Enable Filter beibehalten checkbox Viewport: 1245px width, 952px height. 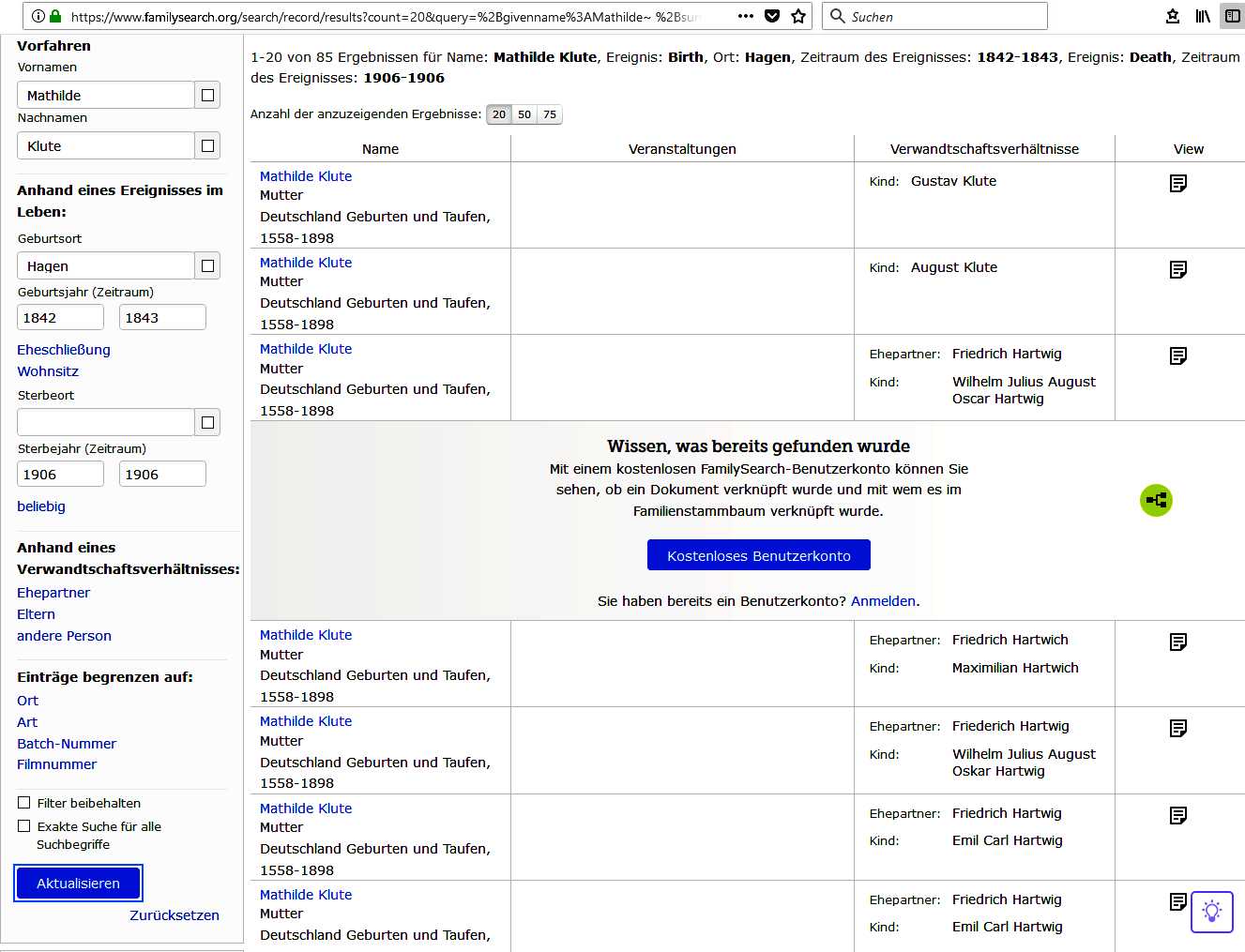click(24, 803)
